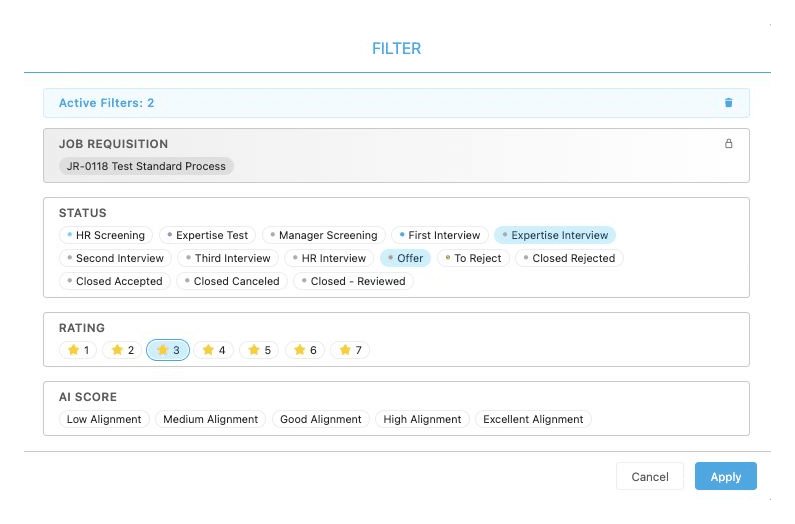Select rating 7 star chip

coord(350,350)
